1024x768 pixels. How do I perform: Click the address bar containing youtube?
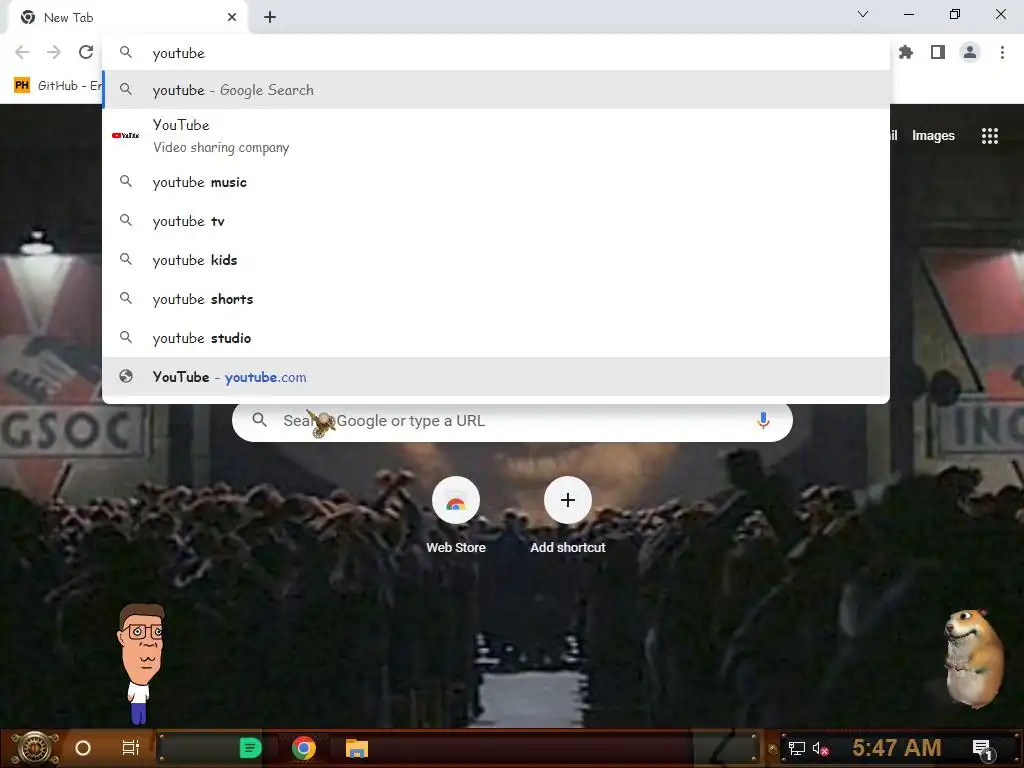click(x=496, y=53)
